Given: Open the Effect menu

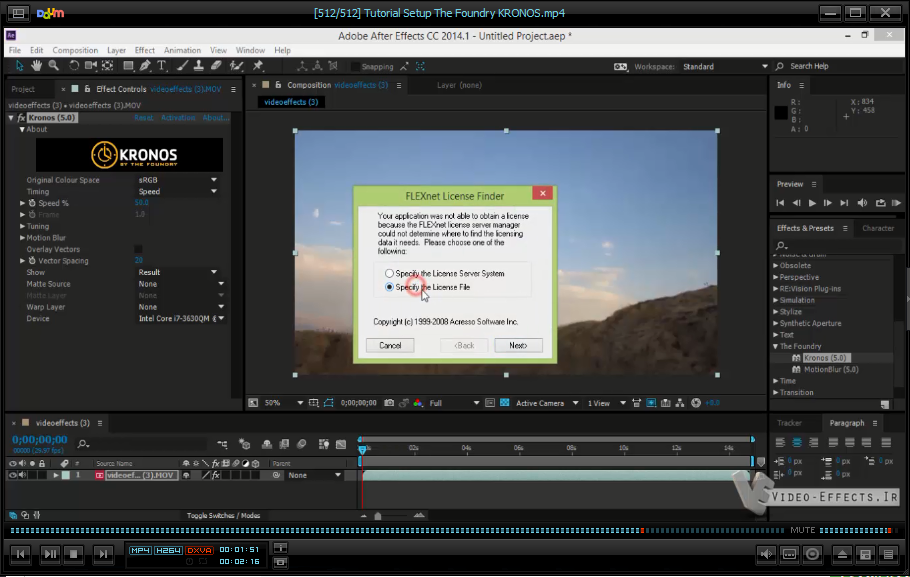Looking at the screenshot, I should pos(145,51).
